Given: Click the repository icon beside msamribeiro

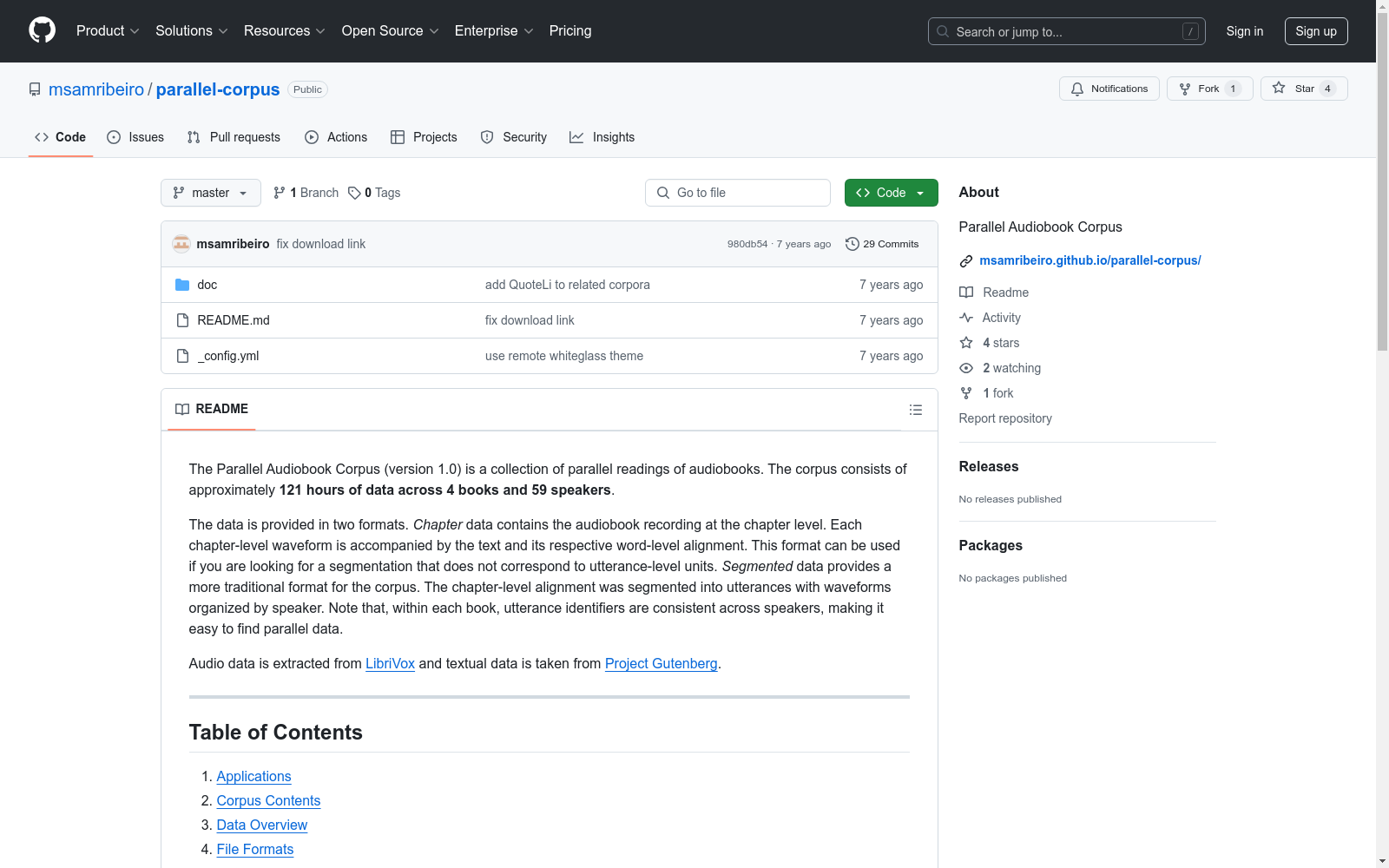Looking at the screenshot, I should click(x=35, y=89).
